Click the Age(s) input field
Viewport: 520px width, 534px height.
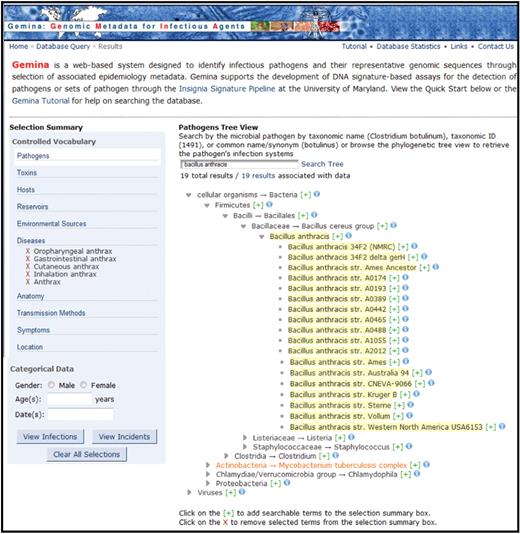(x=69, y=399)
